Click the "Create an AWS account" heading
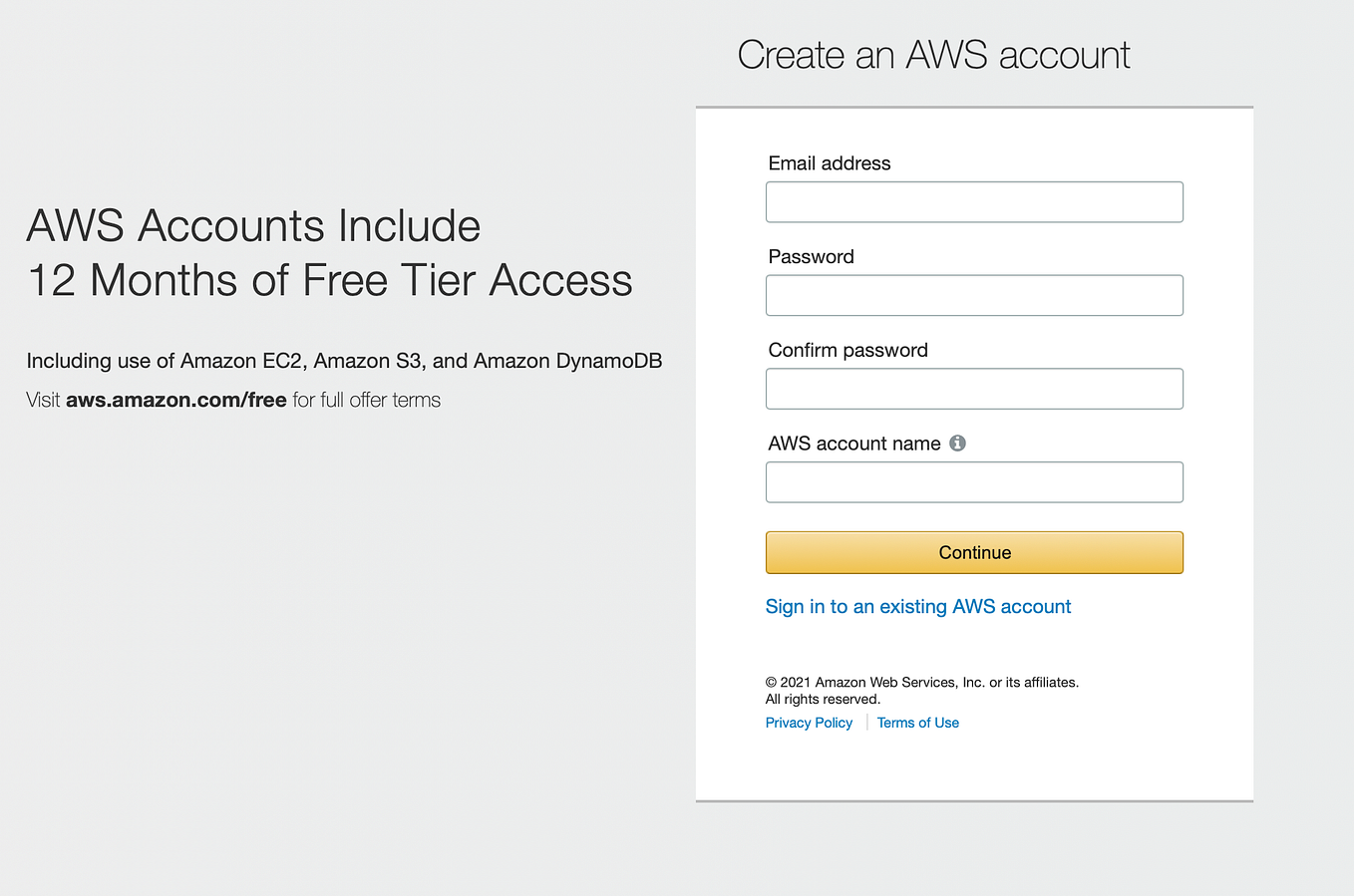Image resolution: width=1354 pixels, height=896 pixels. click(933, 55)
